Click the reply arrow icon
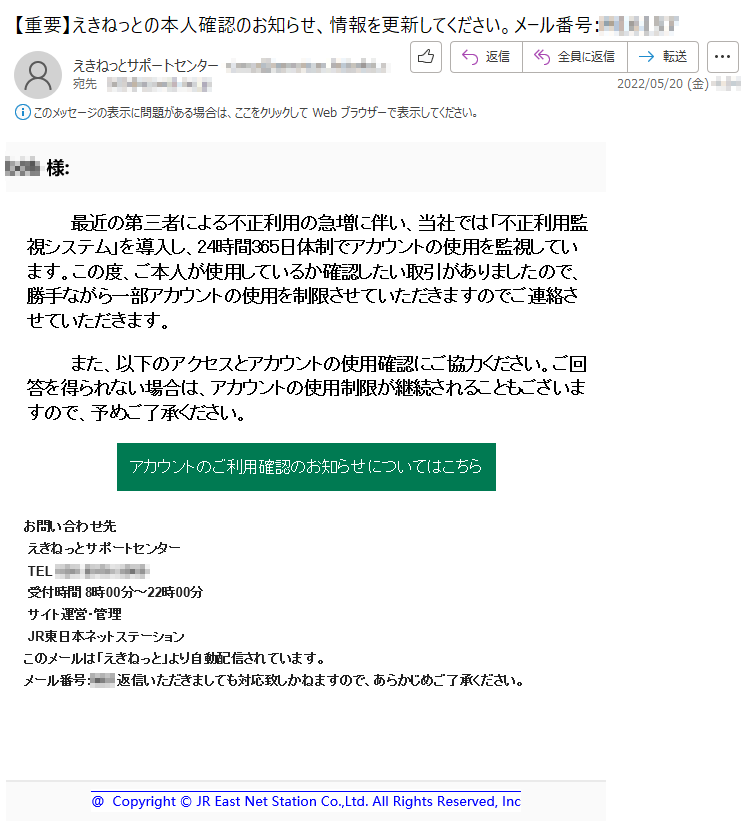752x834 pixels. pyautogui.click(x=470, y=56)
